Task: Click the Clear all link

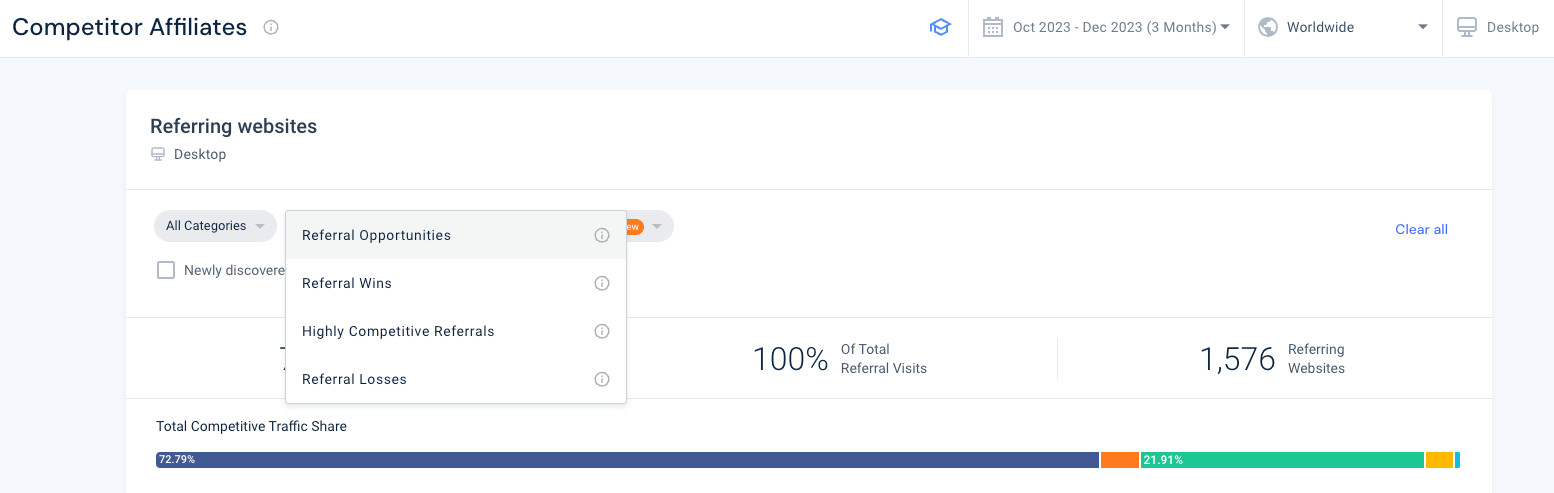Action: [x=1421, y=230]
